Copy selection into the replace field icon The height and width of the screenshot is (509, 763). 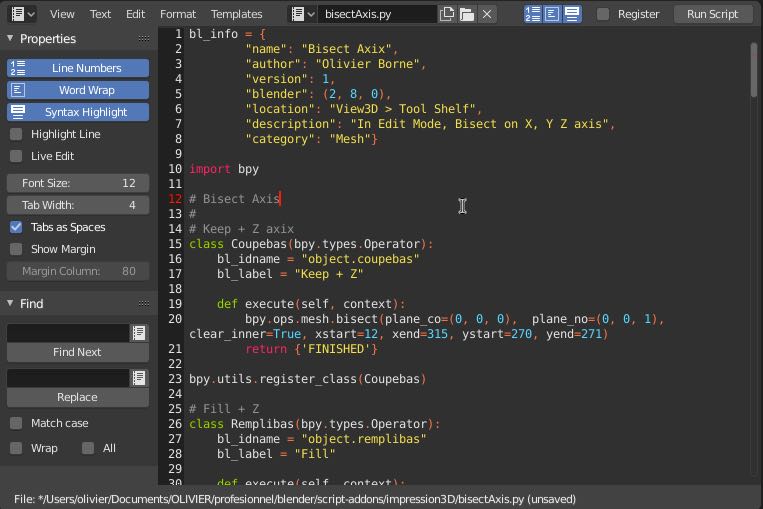pos(139,378)
